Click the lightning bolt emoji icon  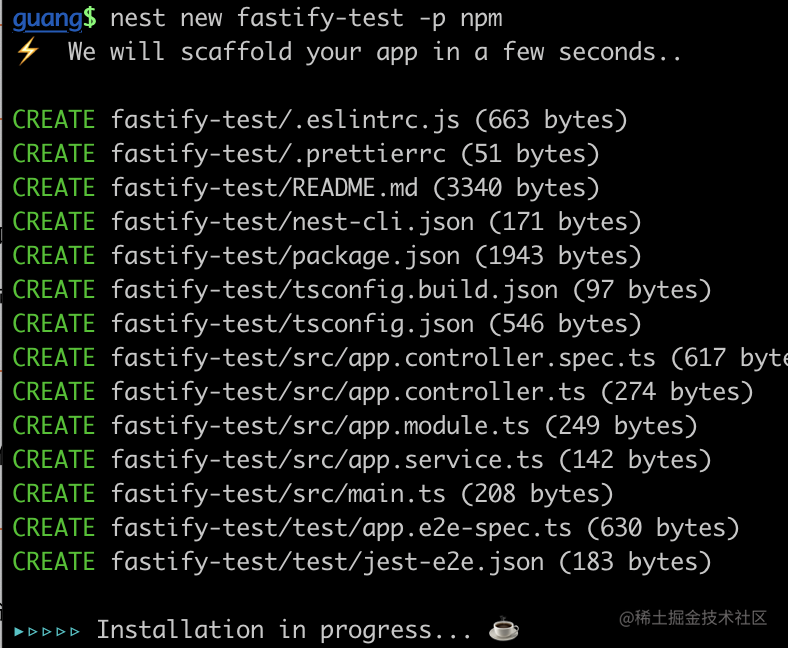click(28, 51)
